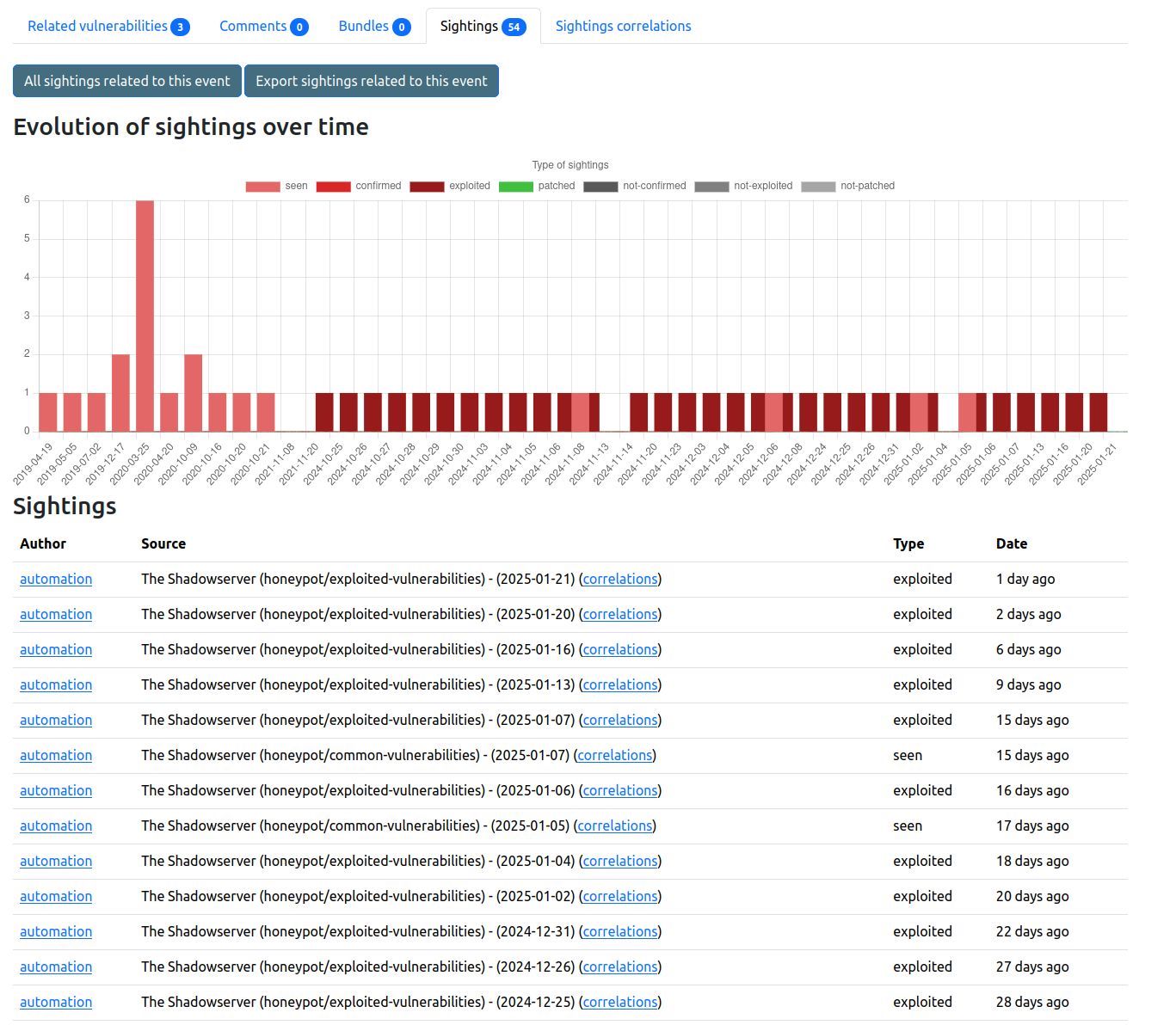Screen dimensions: 1176x1025
Task: Open correlations link for 2025-01-16 sighting
Action: (620, 649)
